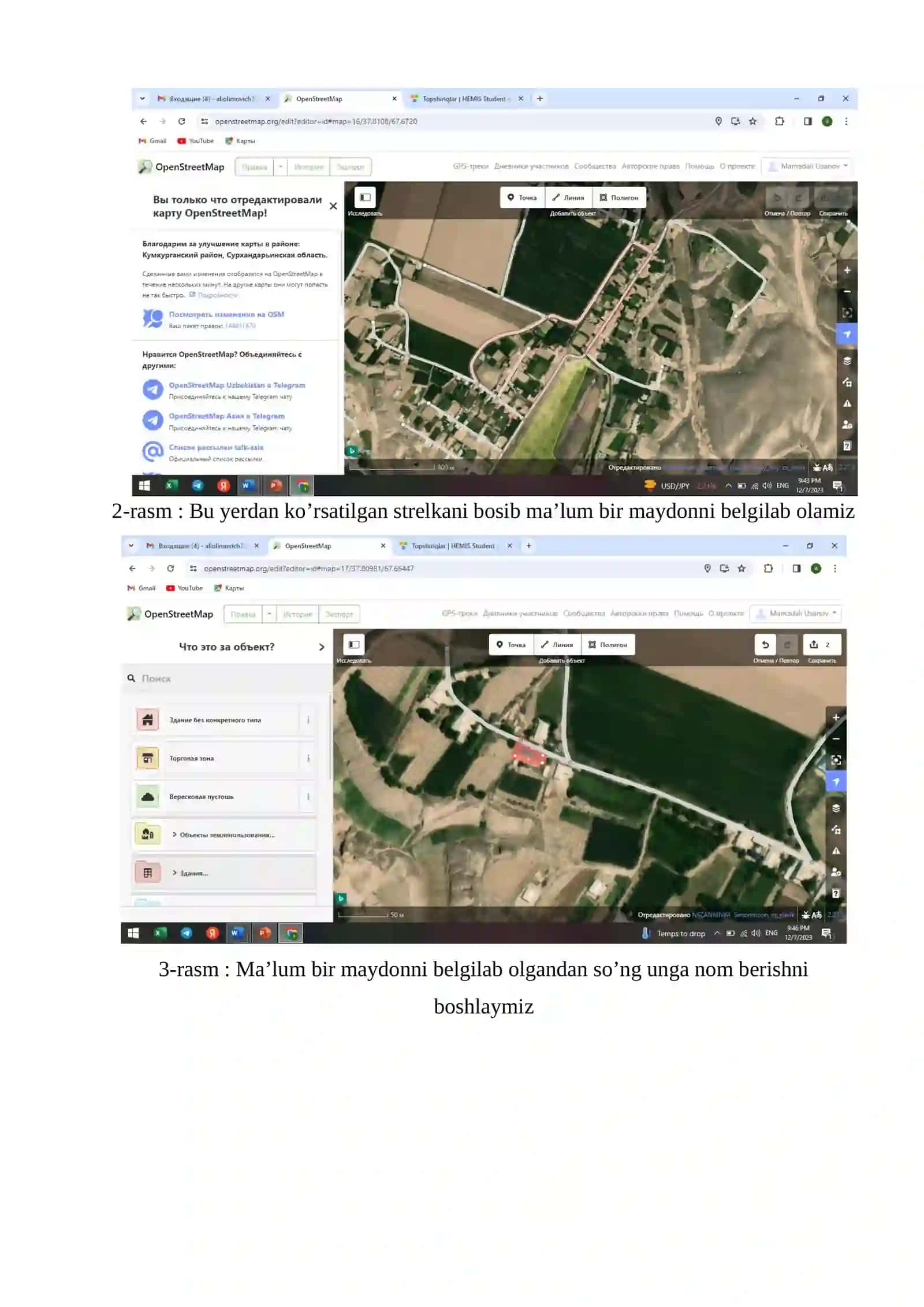Open 'Посмотреть изменения на OSM' link
The width and height of the screenshot is (924, 1307).
226,314
